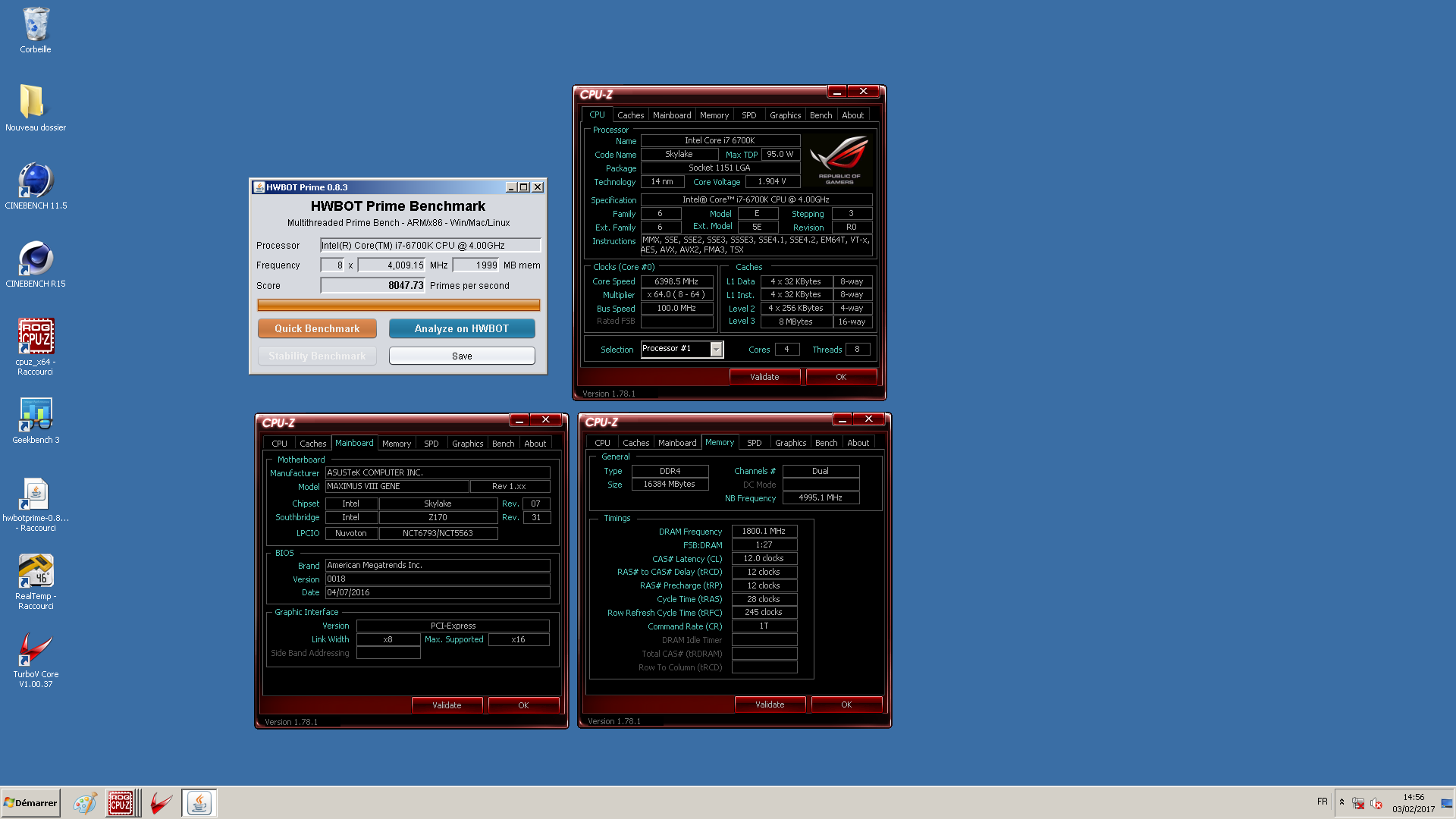Open CPU tab in Mainboard CPU-Z window

[279, 444]
